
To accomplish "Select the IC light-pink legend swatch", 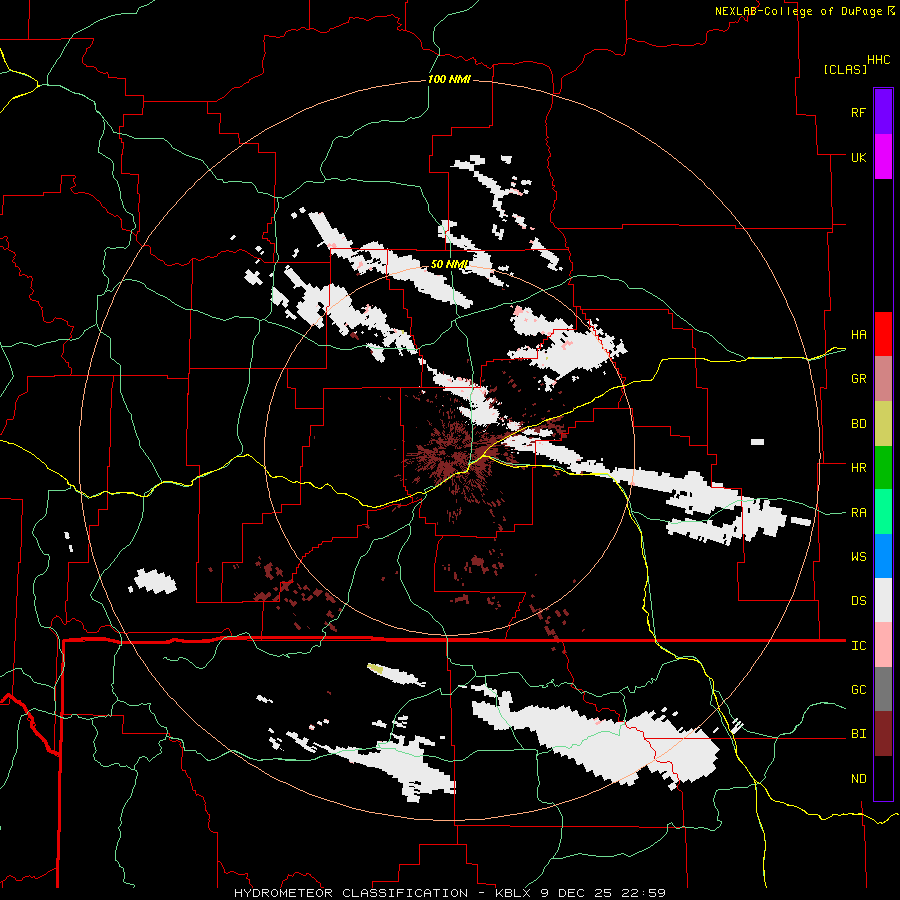I will pos(883,645).
